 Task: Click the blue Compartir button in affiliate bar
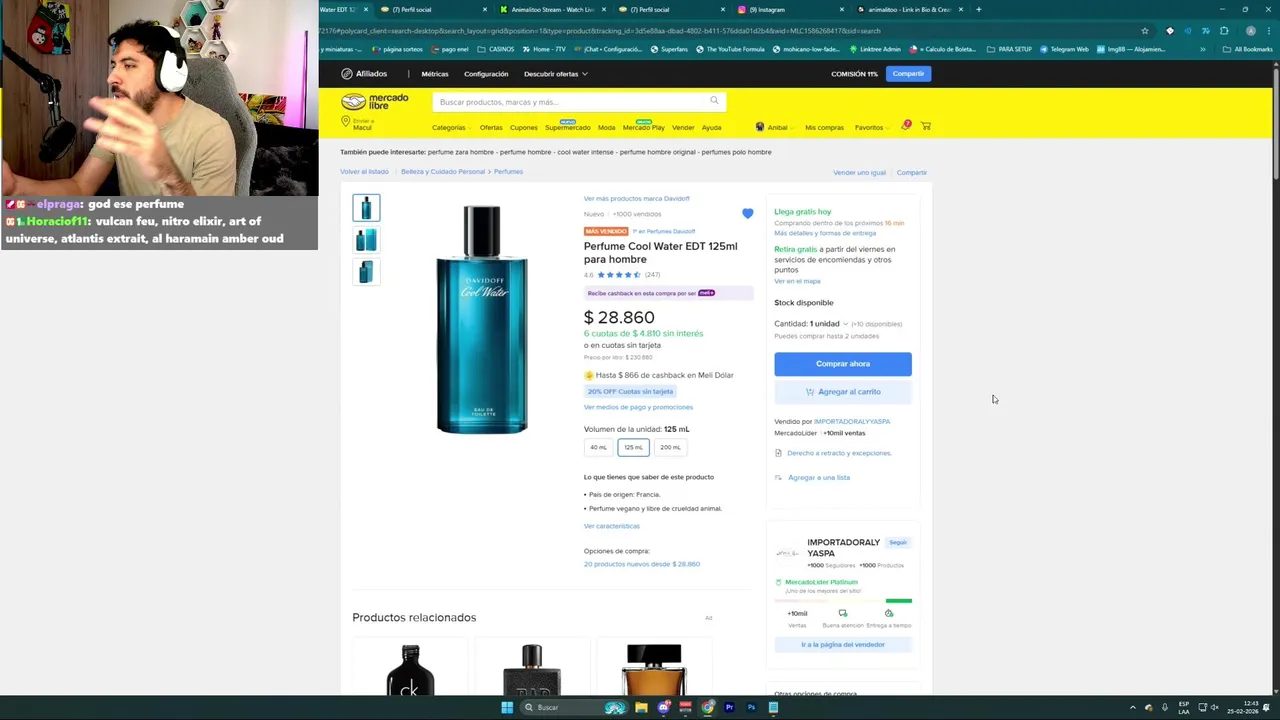[x=908, y=74]
